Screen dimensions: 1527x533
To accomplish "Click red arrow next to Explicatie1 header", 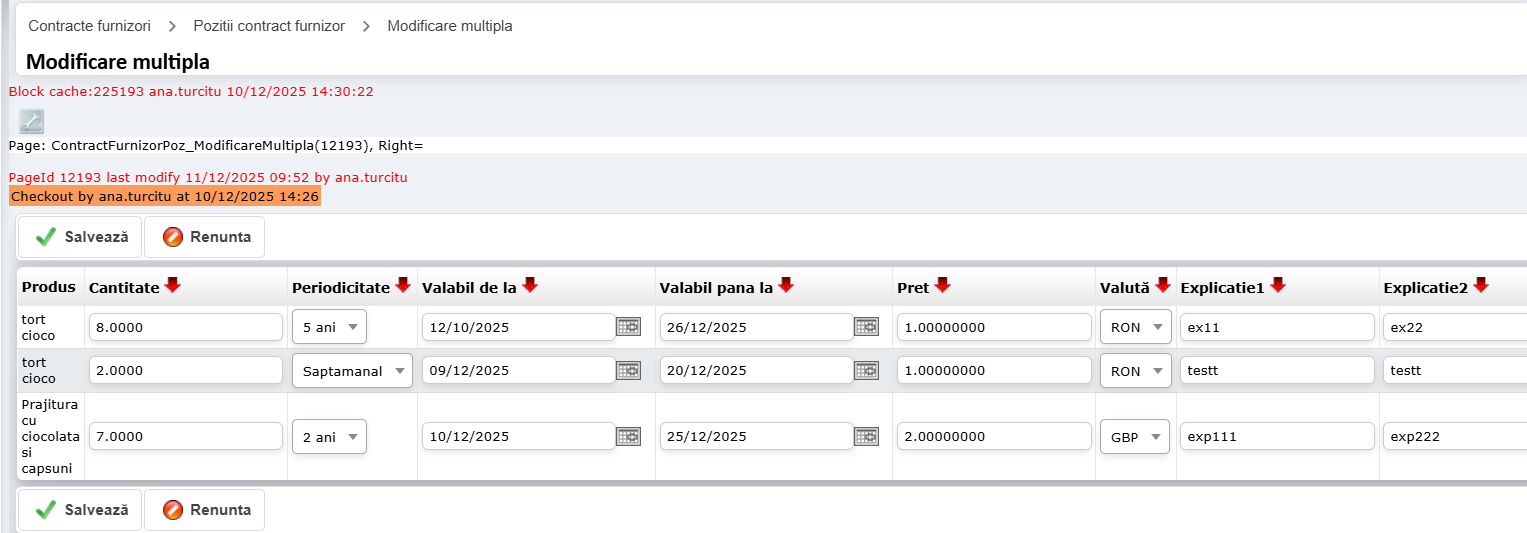I will (x=1277, y=286).
